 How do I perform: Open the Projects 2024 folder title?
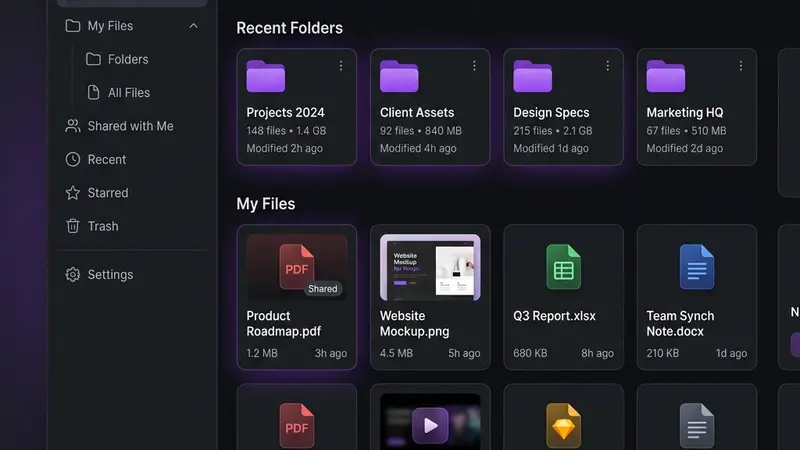(285, 112)
